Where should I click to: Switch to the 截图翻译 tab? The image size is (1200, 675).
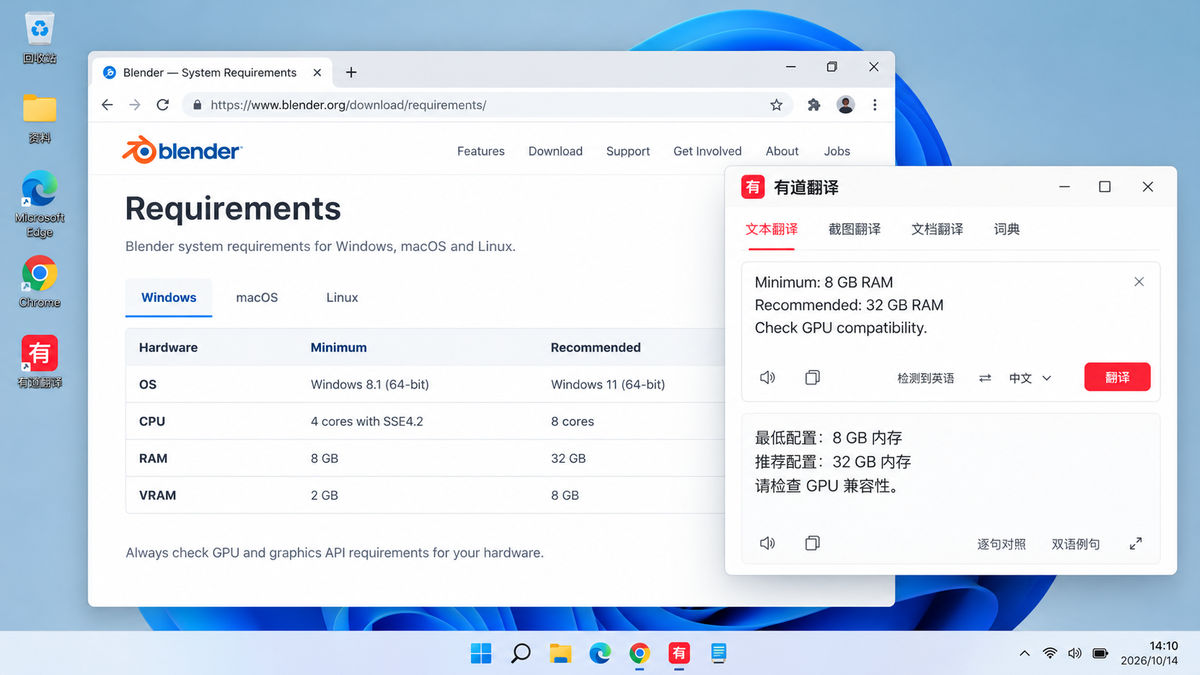tap(854, 229)
